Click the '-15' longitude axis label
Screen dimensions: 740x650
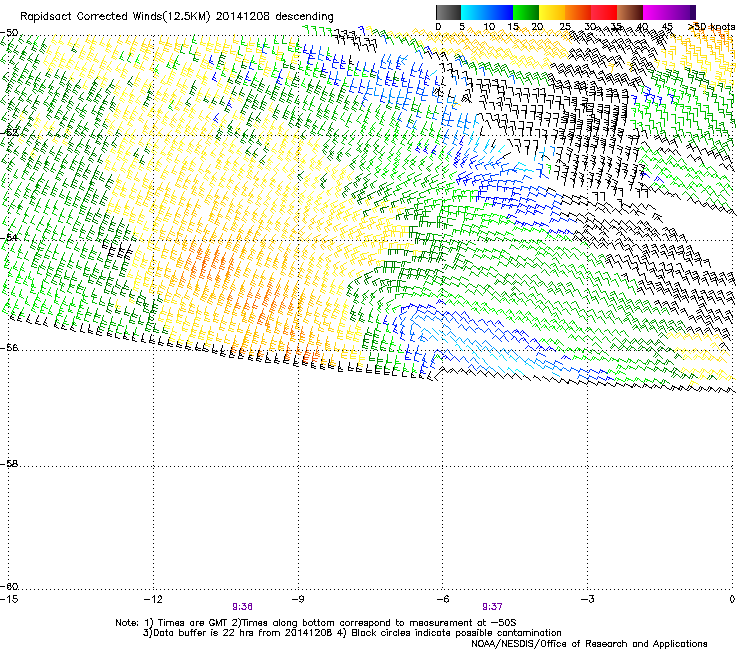coord(9,599)
